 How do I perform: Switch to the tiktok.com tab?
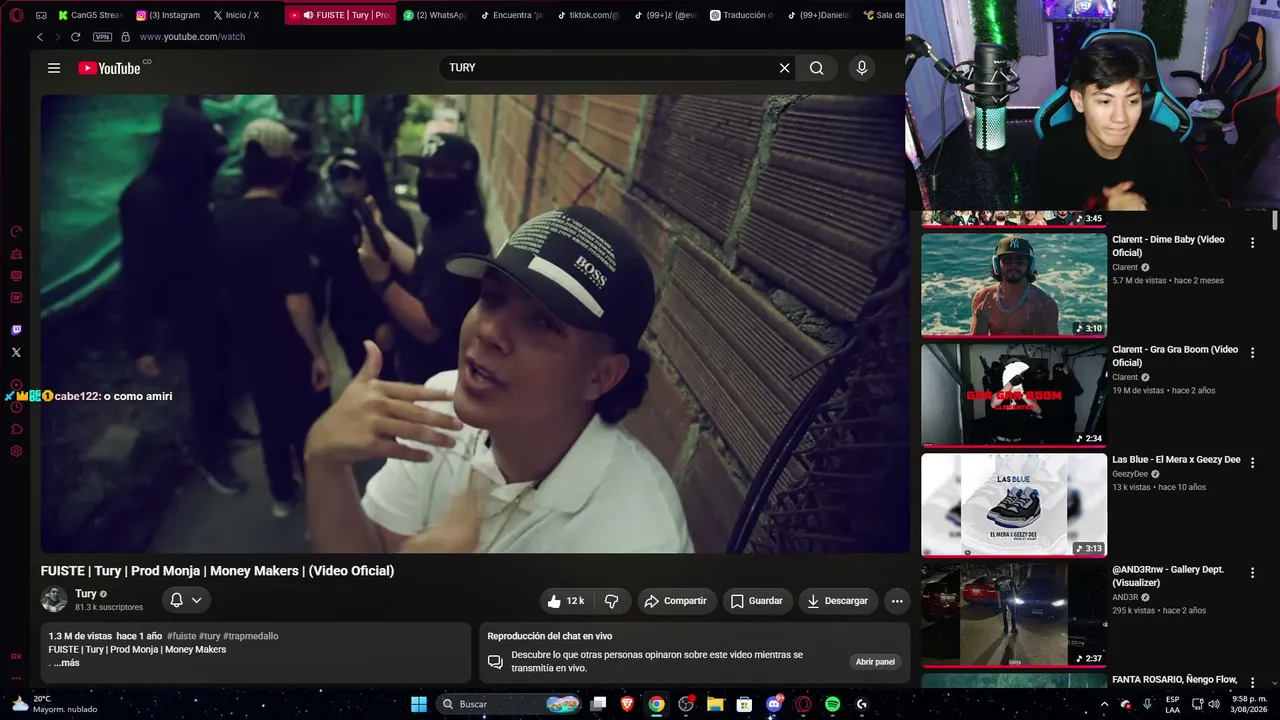pyautogui.click(x=588, y=15)
